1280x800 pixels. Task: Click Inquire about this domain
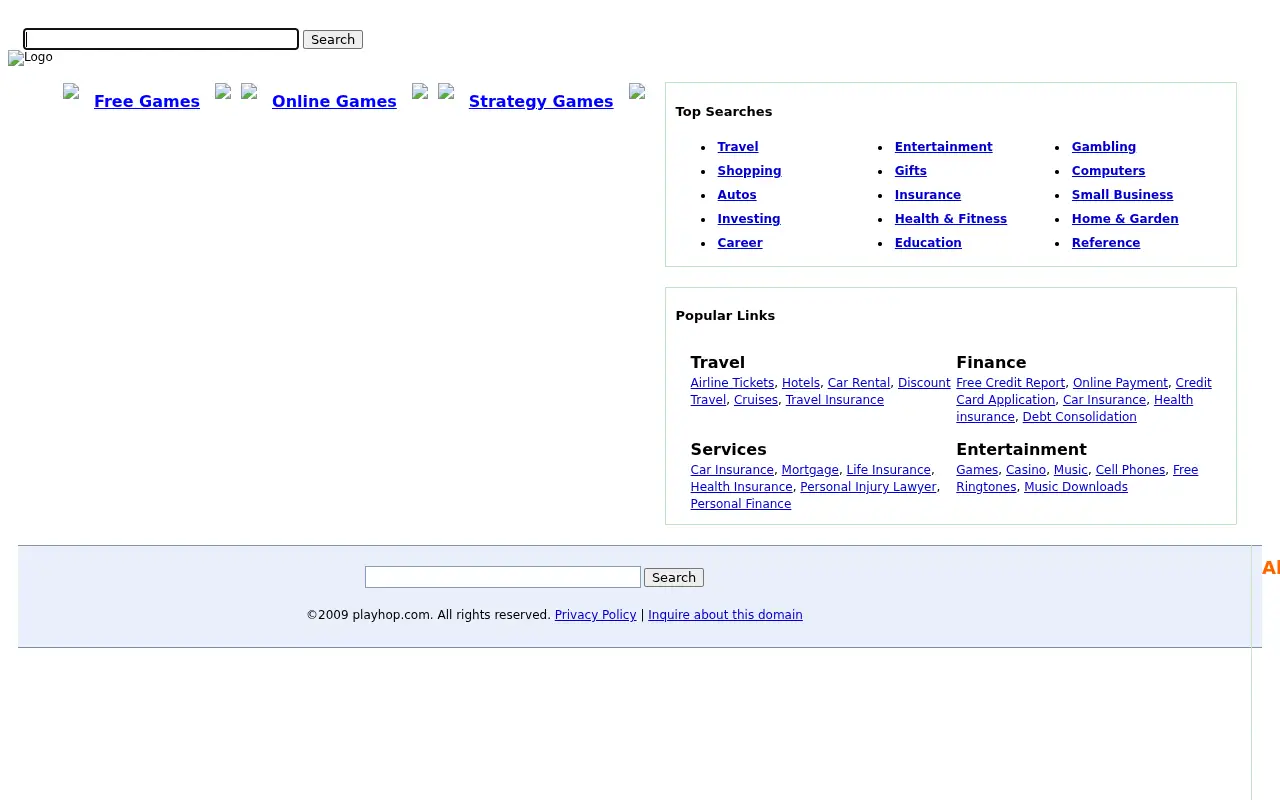tap(725, 615)
